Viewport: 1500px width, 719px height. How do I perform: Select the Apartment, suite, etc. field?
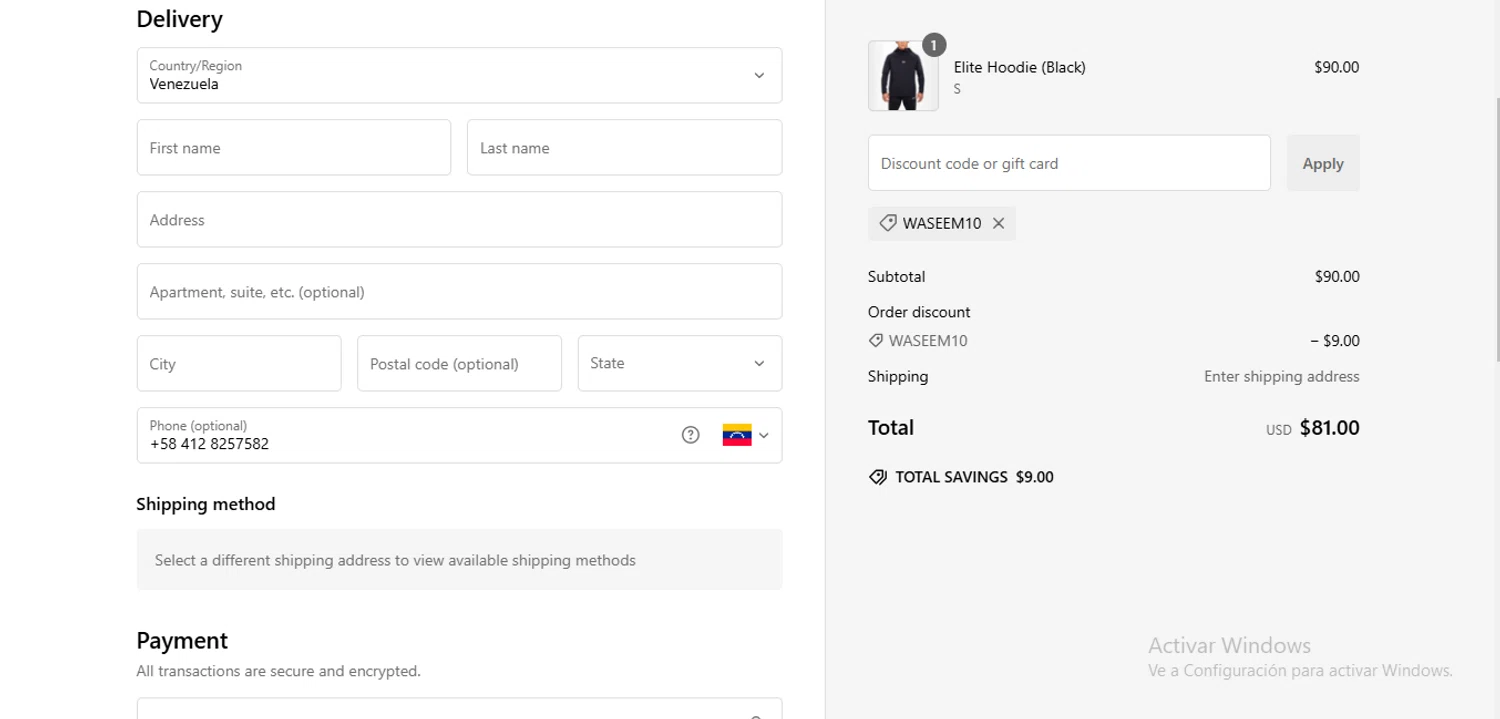click(x=459, y=292)
